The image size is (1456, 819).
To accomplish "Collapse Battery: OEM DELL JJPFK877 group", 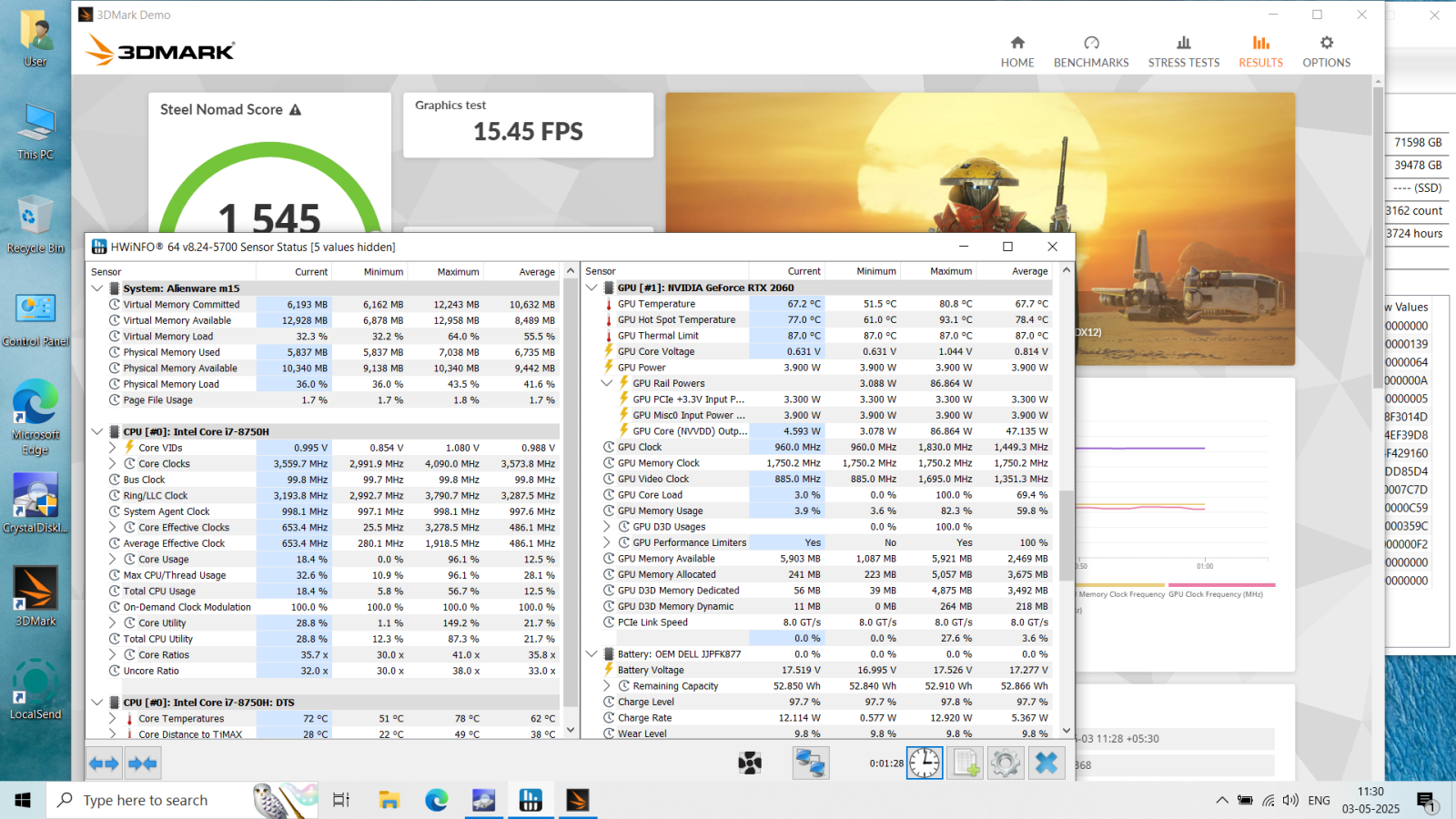I will 591,654.
